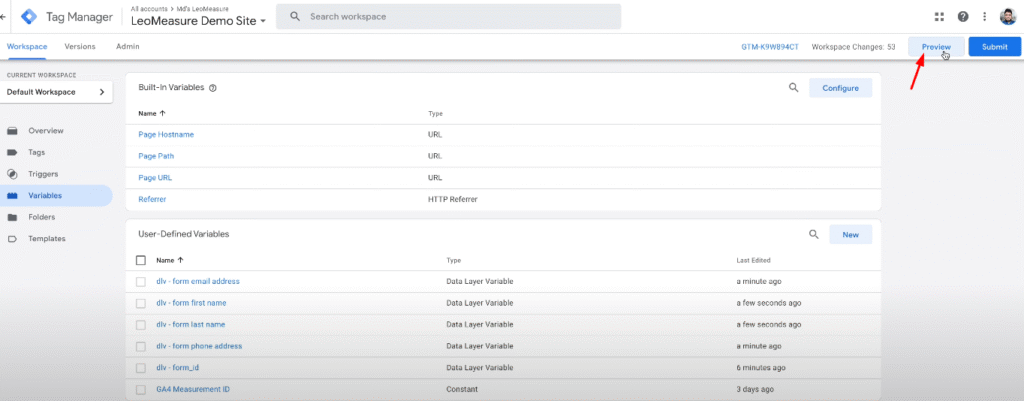Viewport: 1024px width, 401px height.
Task: Click the Tag Manager logo icon
Action: [29, 16]
